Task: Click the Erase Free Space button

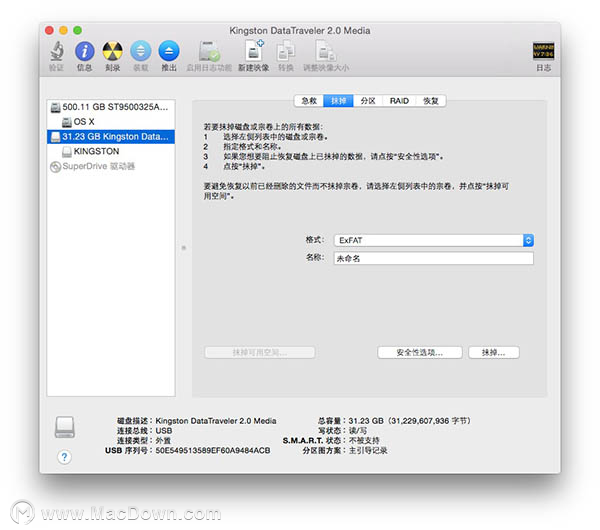Action: pos(260,352)
